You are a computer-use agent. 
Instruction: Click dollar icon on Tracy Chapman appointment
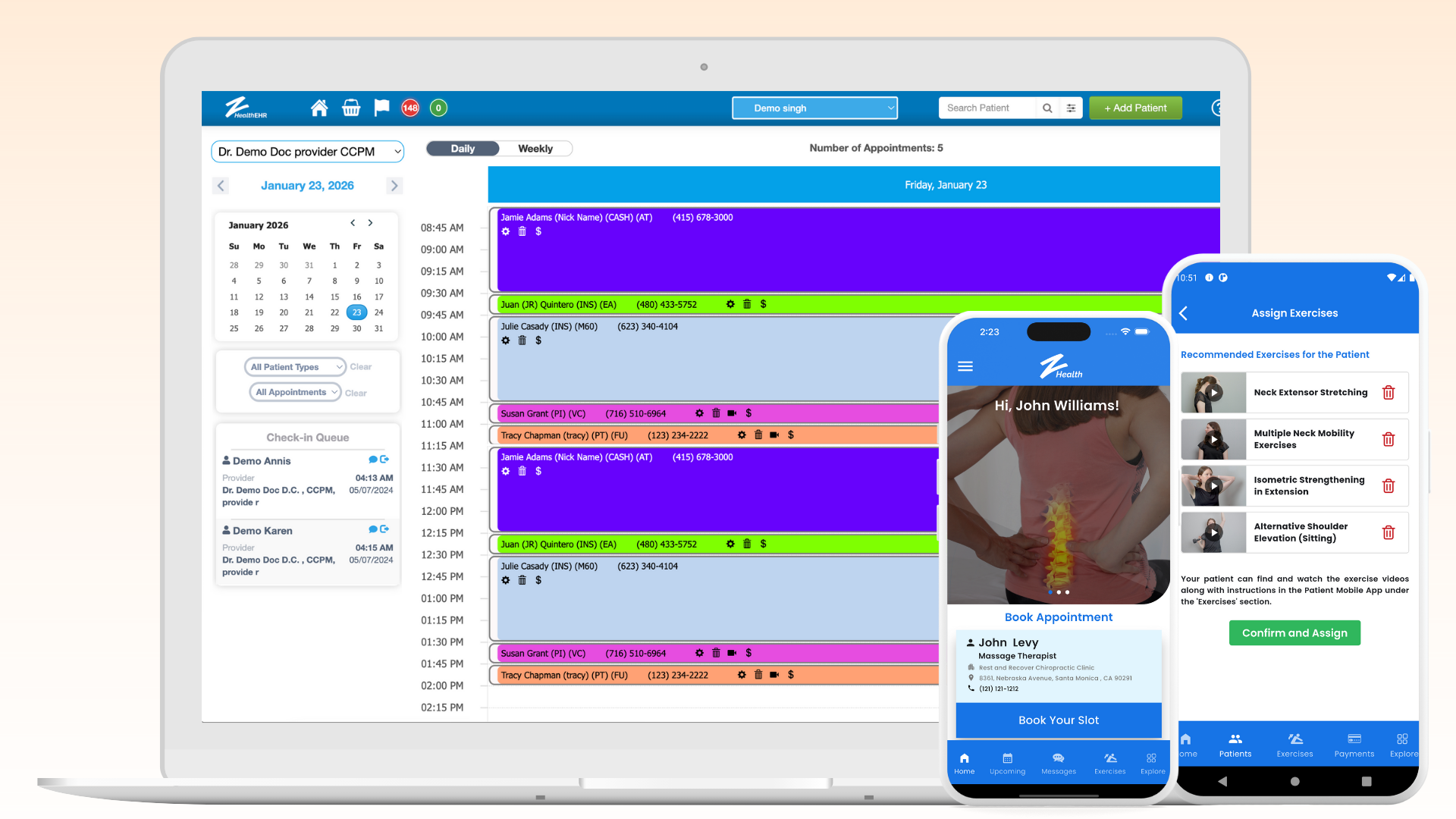pos(791,435)
